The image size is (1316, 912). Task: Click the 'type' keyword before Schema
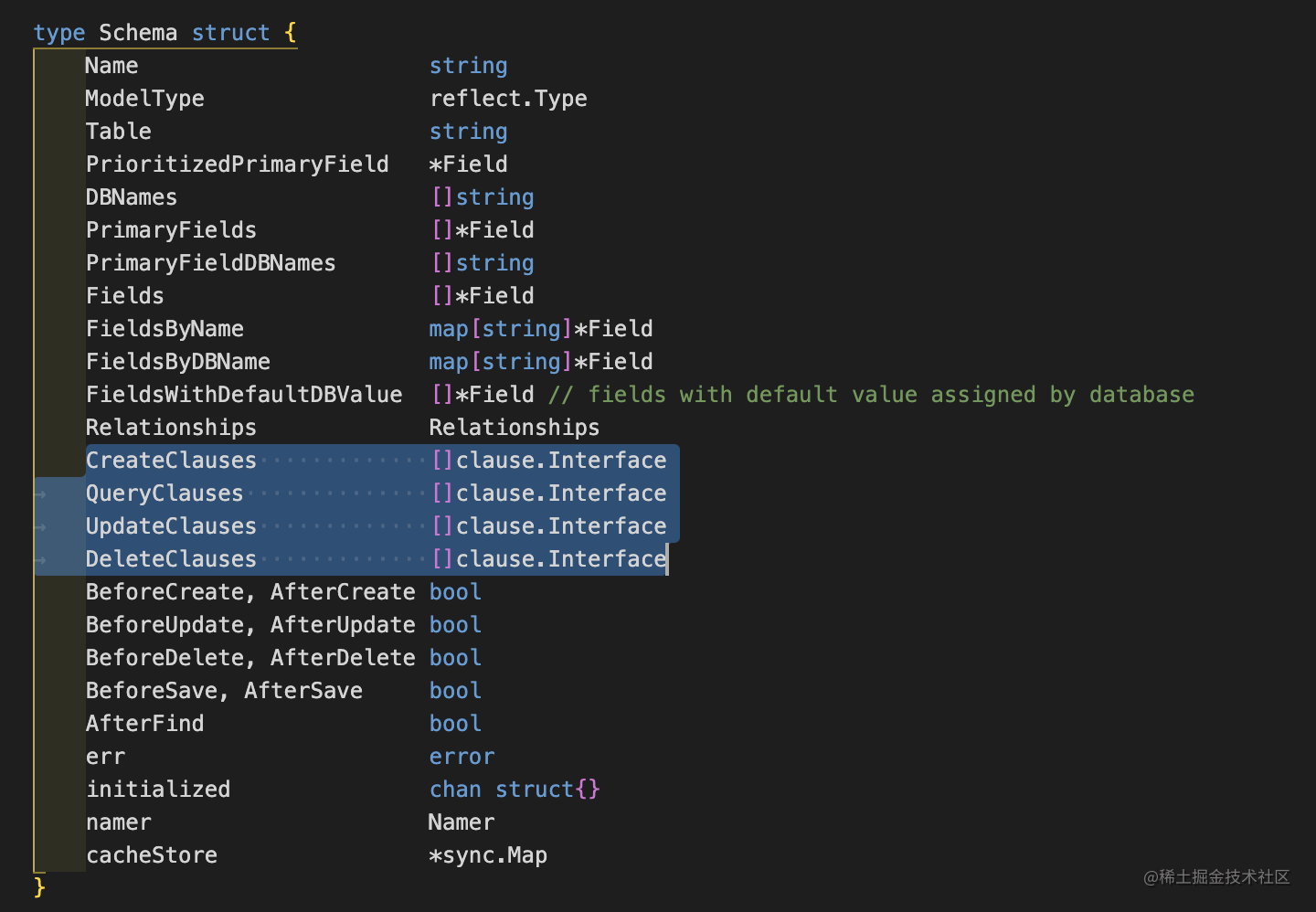58,33
